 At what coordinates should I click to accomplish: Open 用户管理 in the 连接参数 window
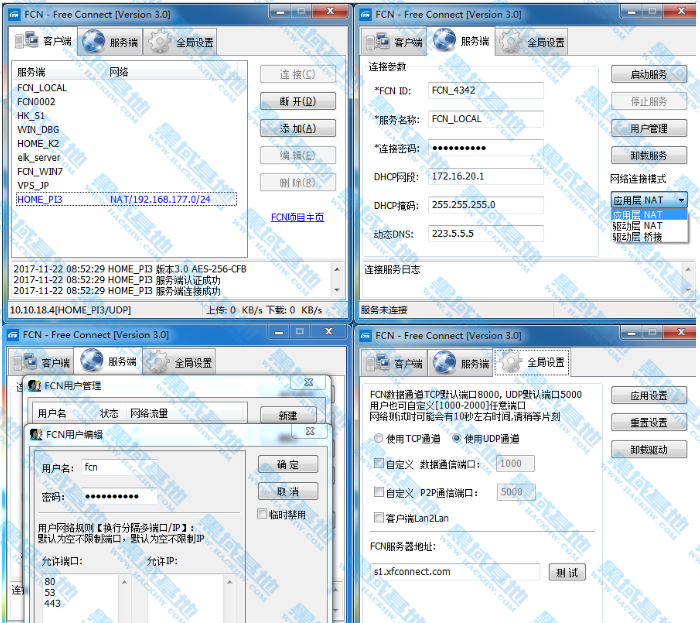[649, 129]
